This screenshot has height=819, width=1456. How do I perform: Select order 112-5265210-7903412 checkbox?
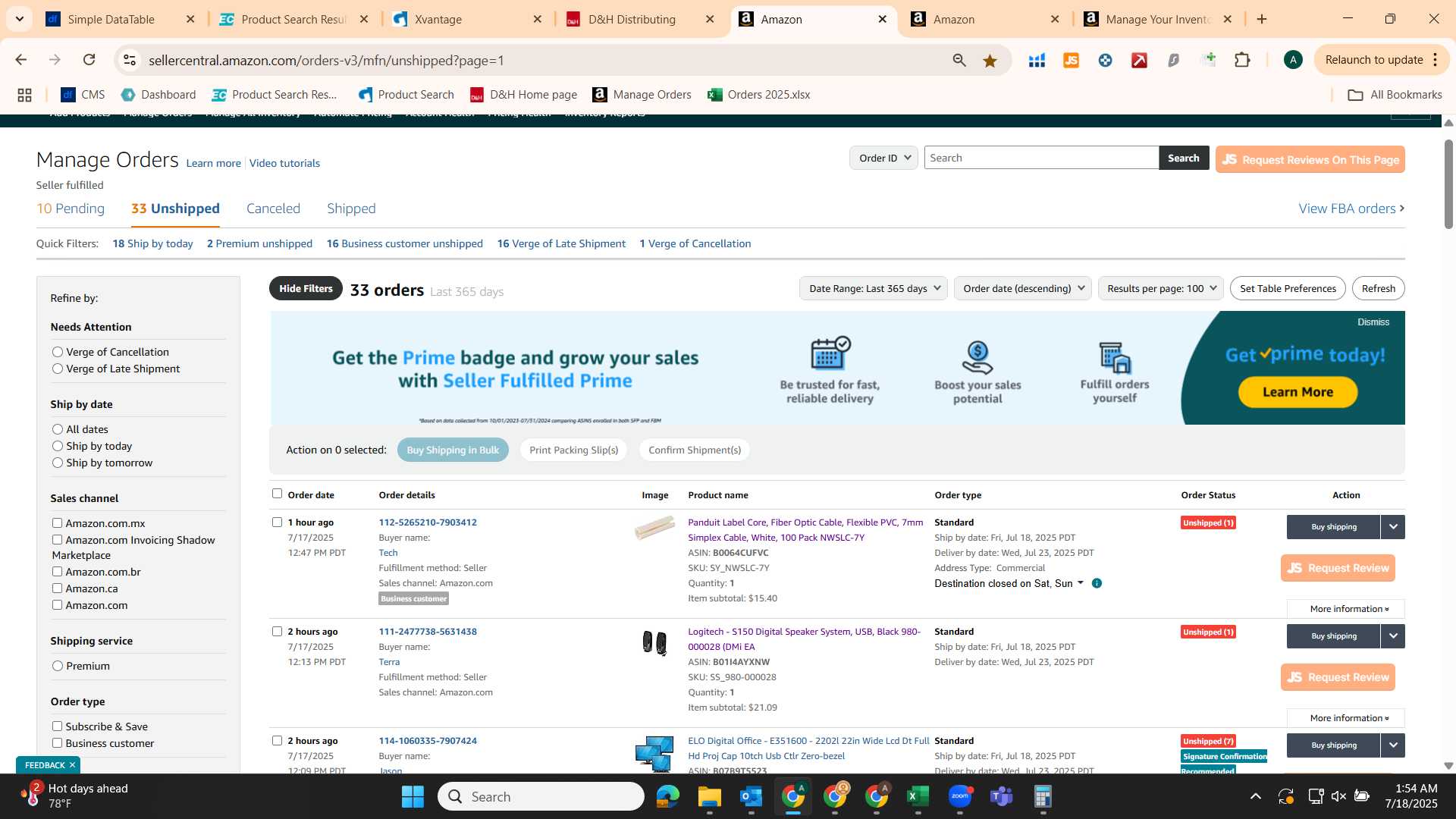click(277, 522)
